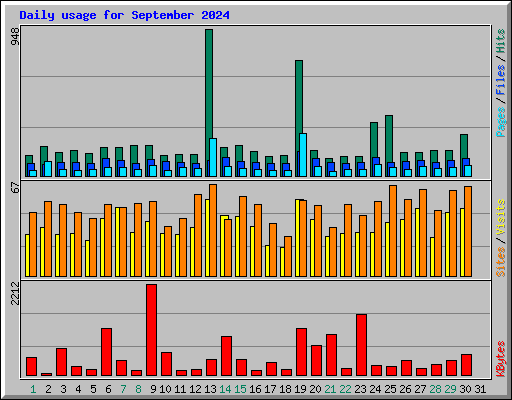Viewport: 512px width, 400px height.
Task: Click the day label 1 on the x-axis
Action: click(33, 389)
